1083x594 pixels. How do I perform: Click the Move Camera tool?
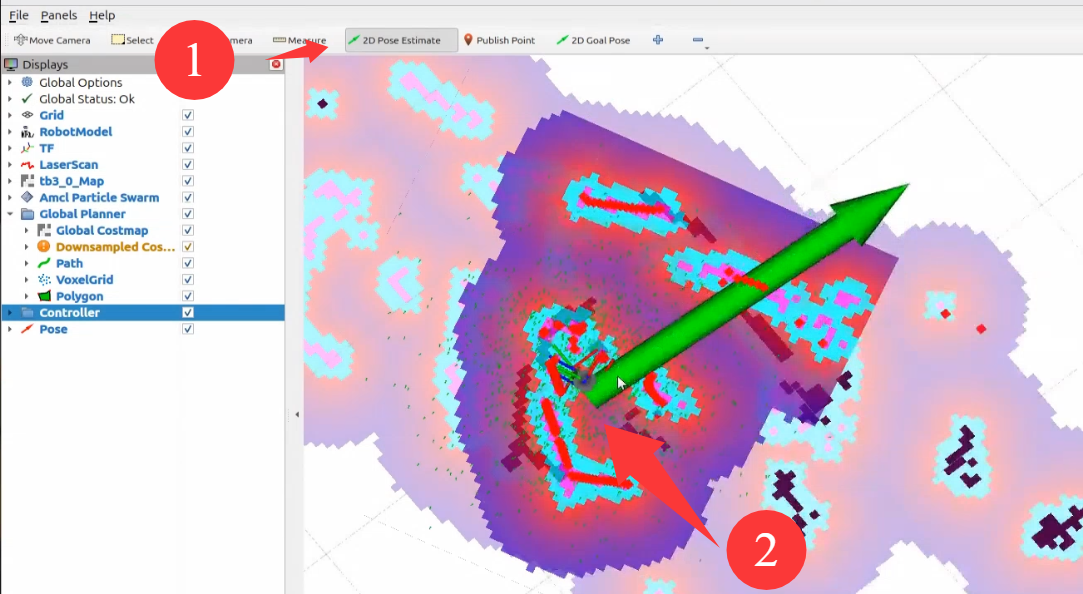pos(52,40)
